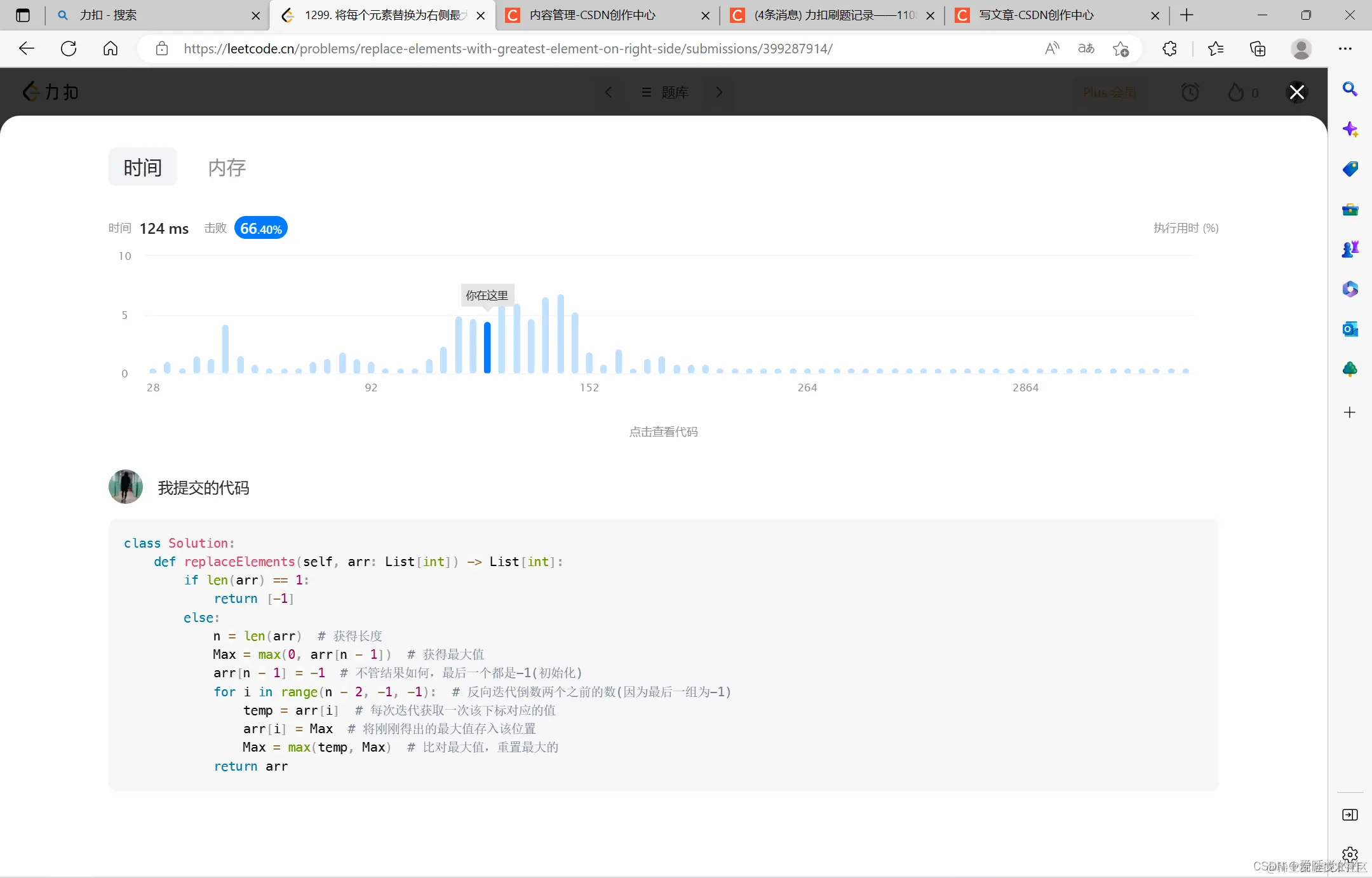Click the user avatar next to 我提交的代码

126,487
